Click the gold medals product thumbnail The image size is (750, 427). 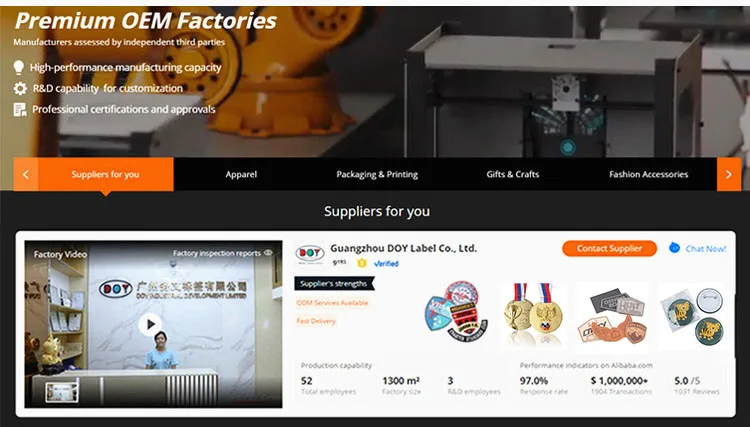click(x=533, y=314)
